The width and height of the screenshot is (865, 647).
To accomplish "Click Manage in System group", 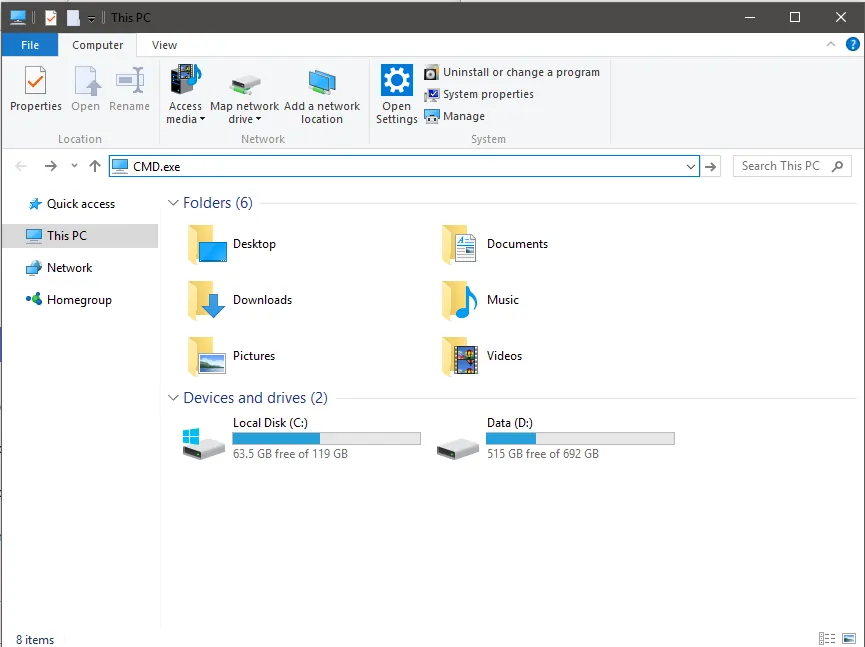I will point(455,116).
